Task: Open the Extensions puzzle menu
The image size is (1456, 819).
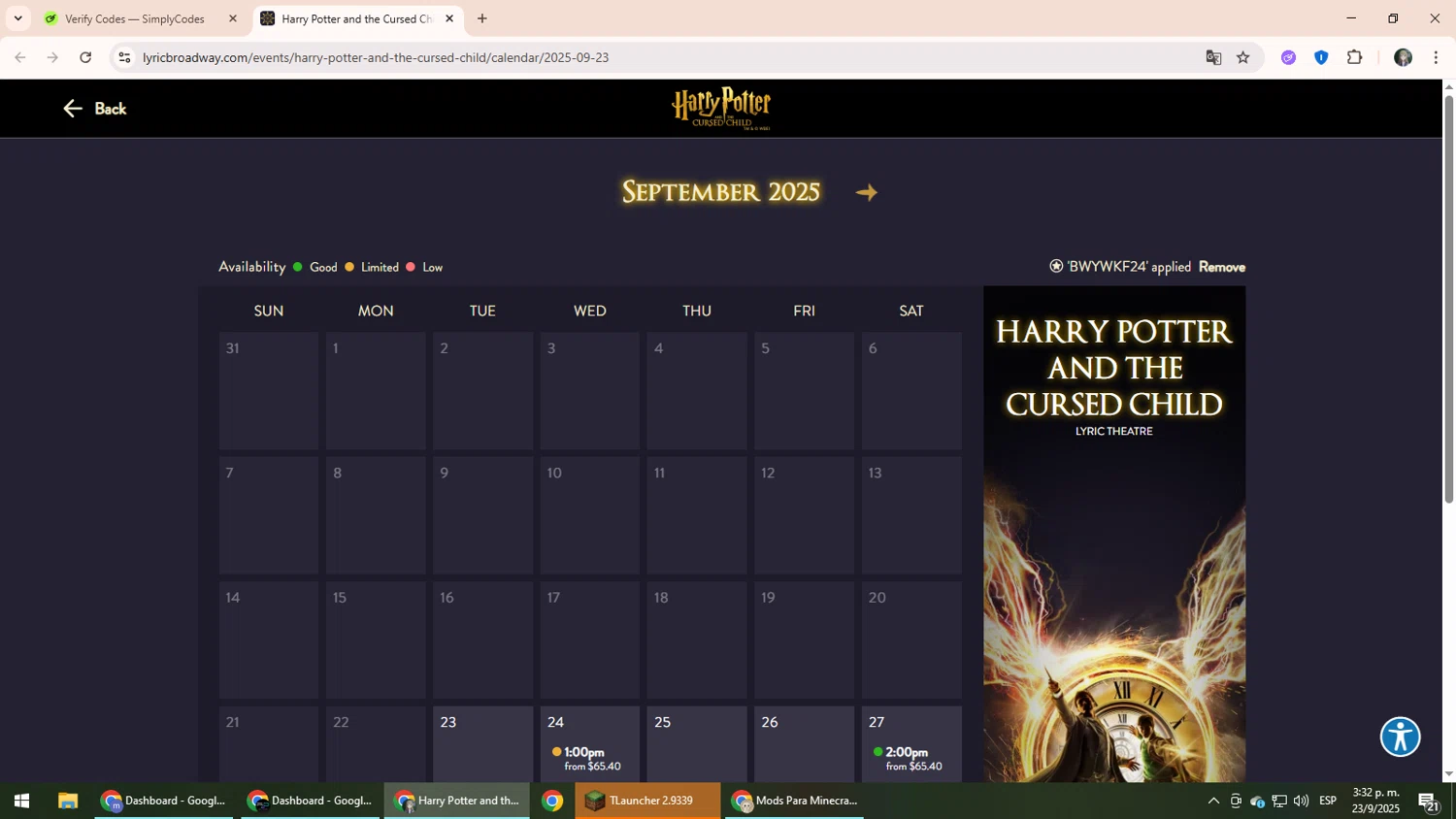Action: pos(1355,57)
